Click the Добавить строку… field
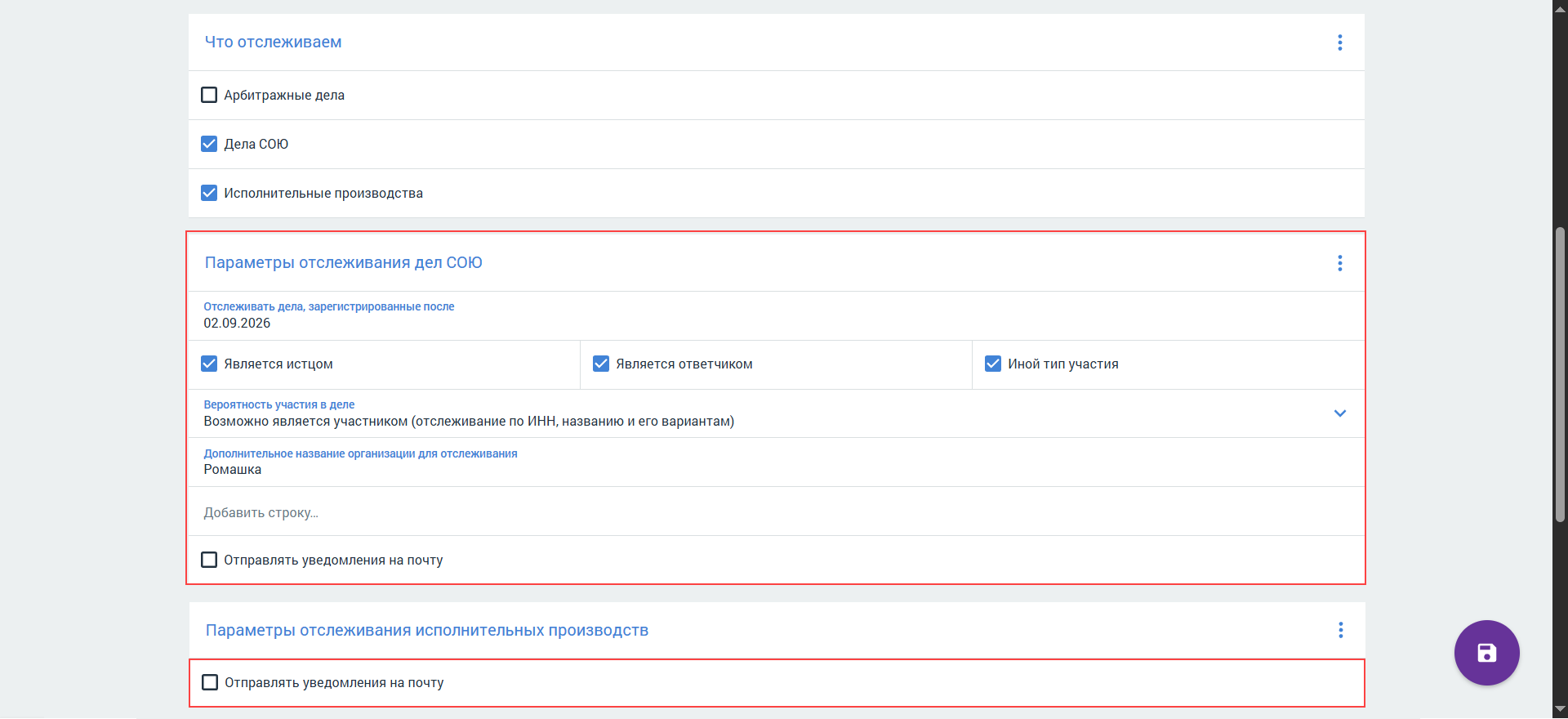1568x719 pixels. (776, 512)
